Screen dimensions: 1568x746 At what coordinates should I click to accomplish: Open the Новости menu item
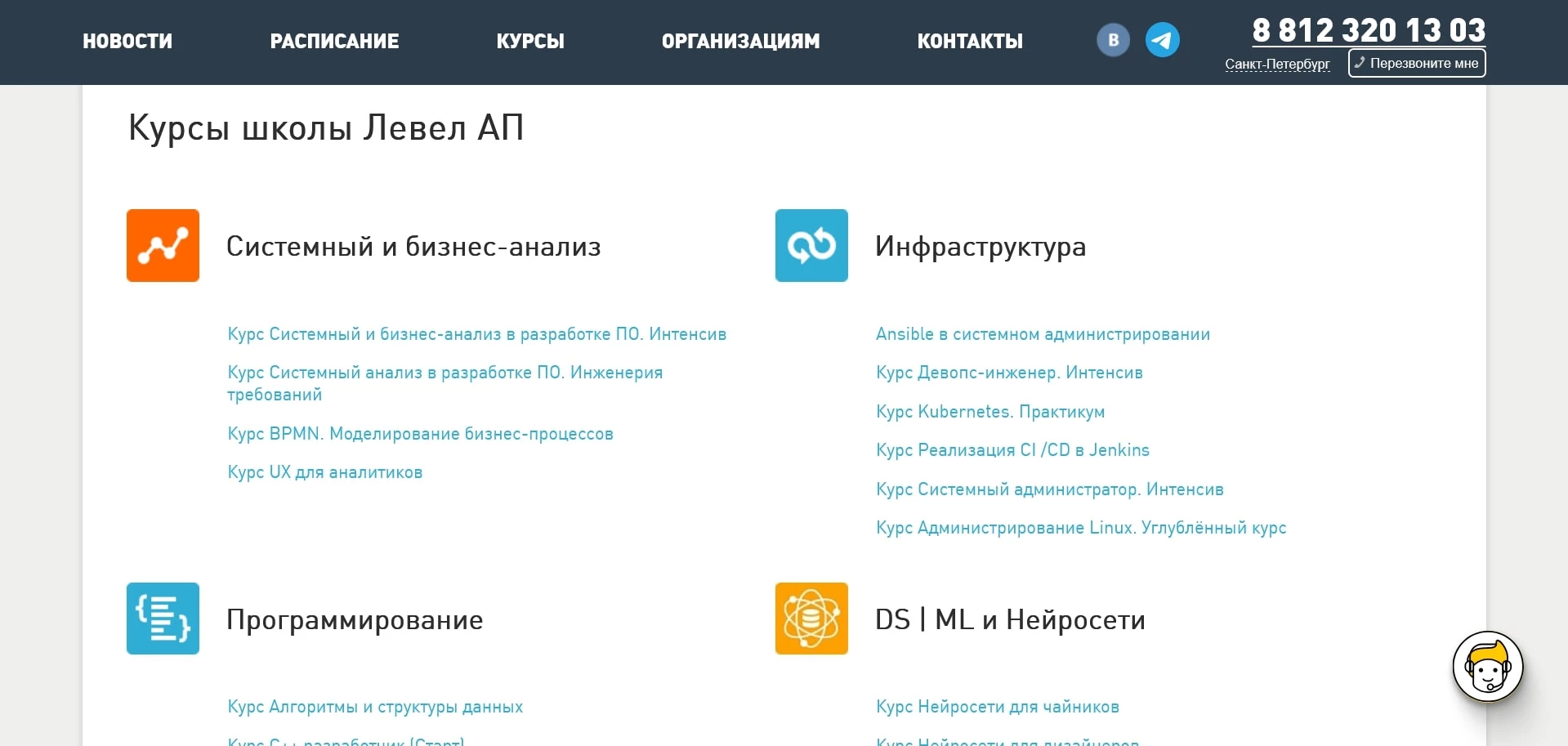[x=127, y=41]
